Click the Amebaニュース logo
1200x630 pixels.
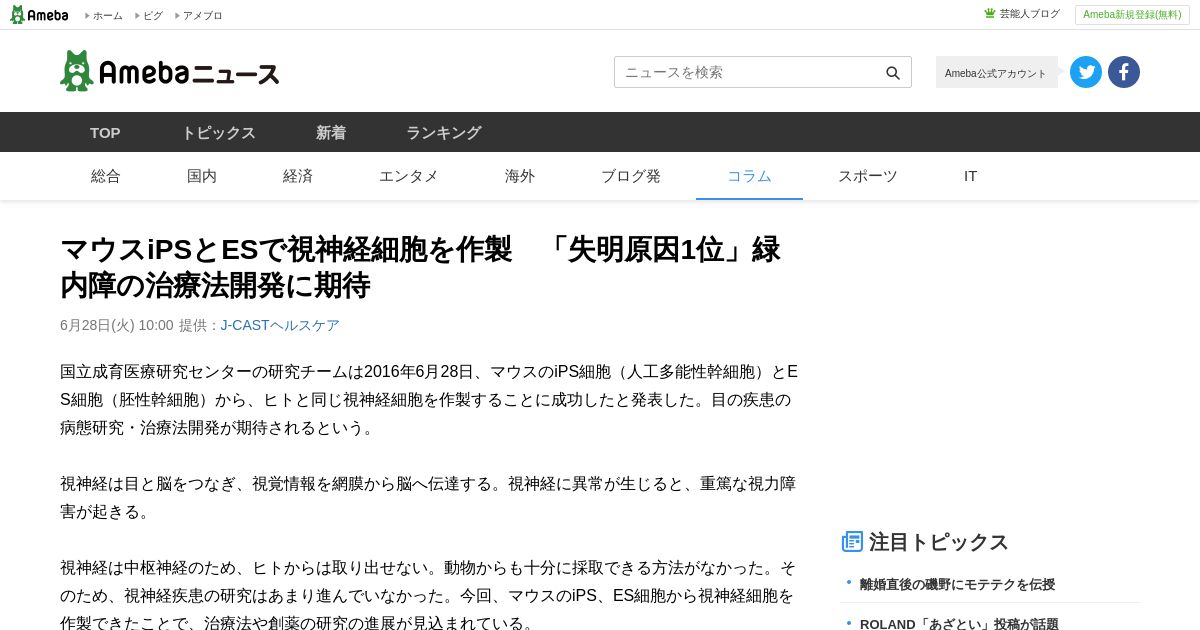[170, 72]
